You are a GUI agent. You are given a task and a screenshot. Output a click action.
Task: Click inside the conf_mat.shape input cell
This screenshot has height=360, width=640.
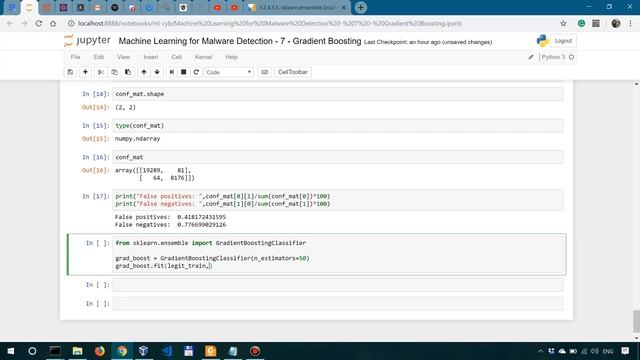click(x=338, y=94)
